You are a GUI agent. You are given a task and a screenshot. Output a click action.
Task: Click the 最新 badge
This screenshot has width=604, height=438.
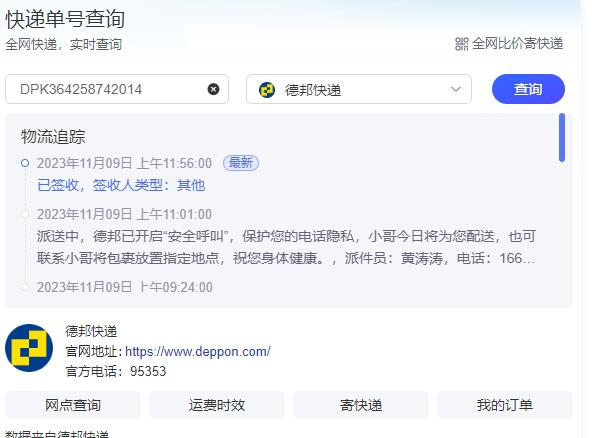(241, 163)
